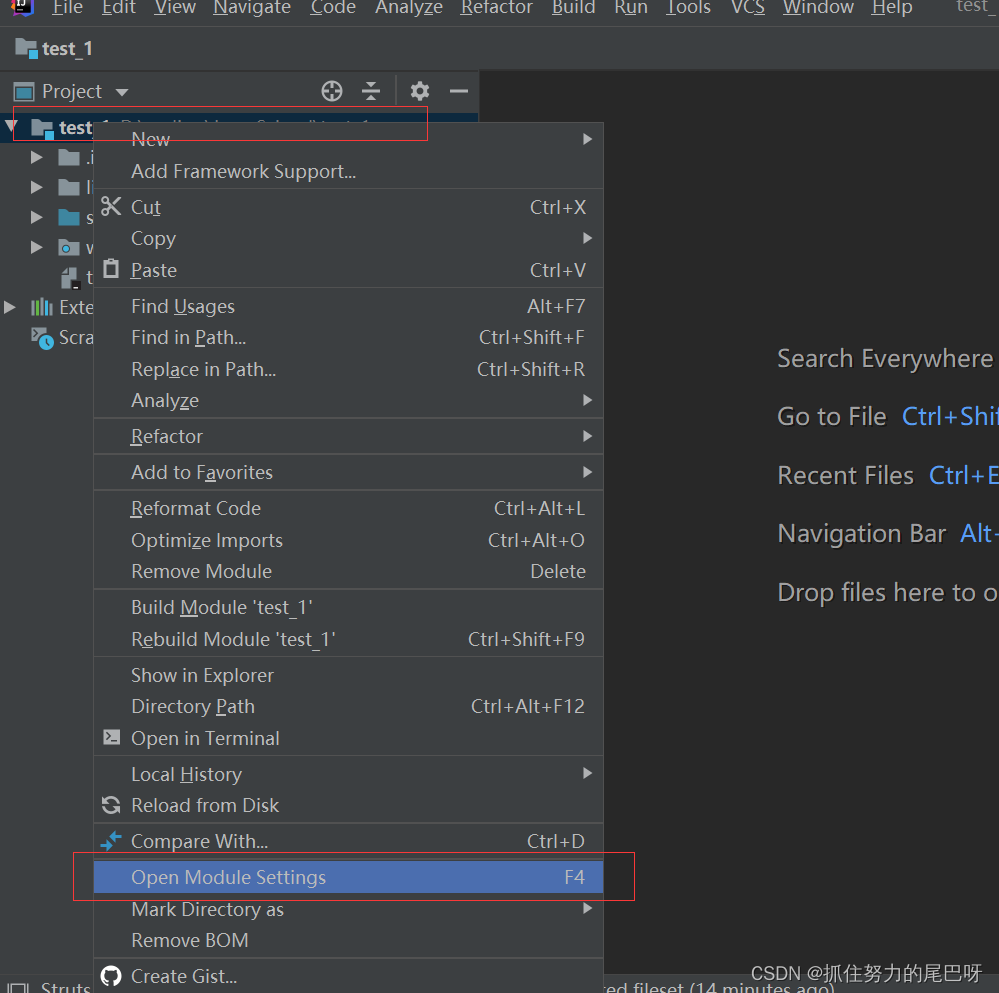This screenshot has width=999, height=993.
Task: Open the Run menu
Action: [631, 8]
